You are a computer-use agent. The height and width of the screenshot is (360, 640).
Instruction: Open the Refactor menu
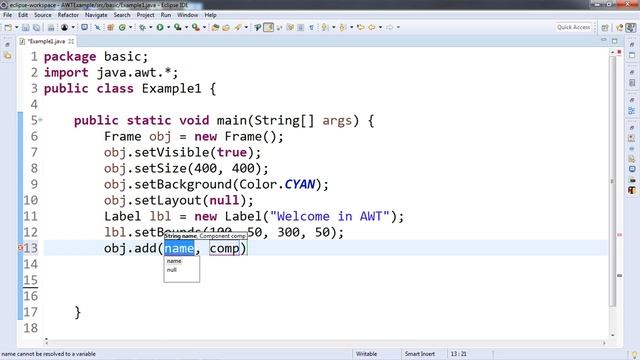click(x=68, y=15)
